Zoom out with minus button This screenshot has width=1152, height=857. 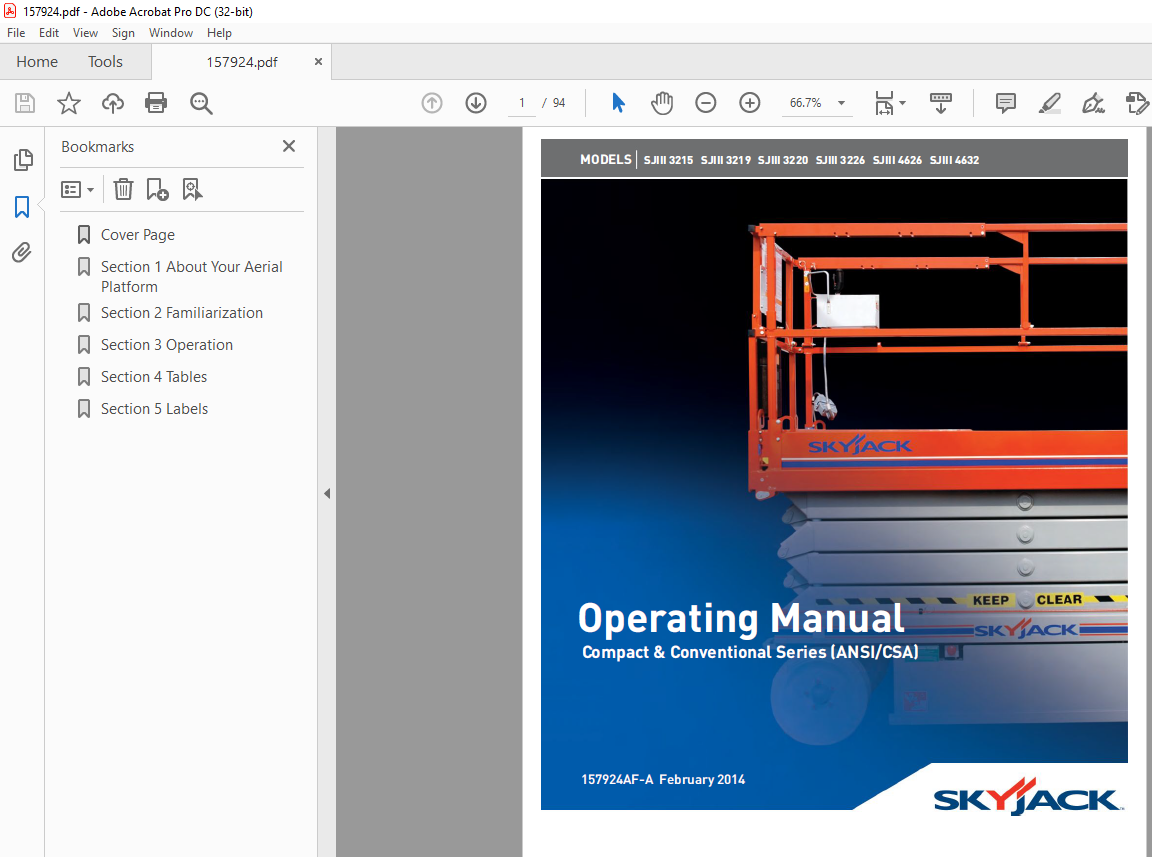(x=705, y=103)
